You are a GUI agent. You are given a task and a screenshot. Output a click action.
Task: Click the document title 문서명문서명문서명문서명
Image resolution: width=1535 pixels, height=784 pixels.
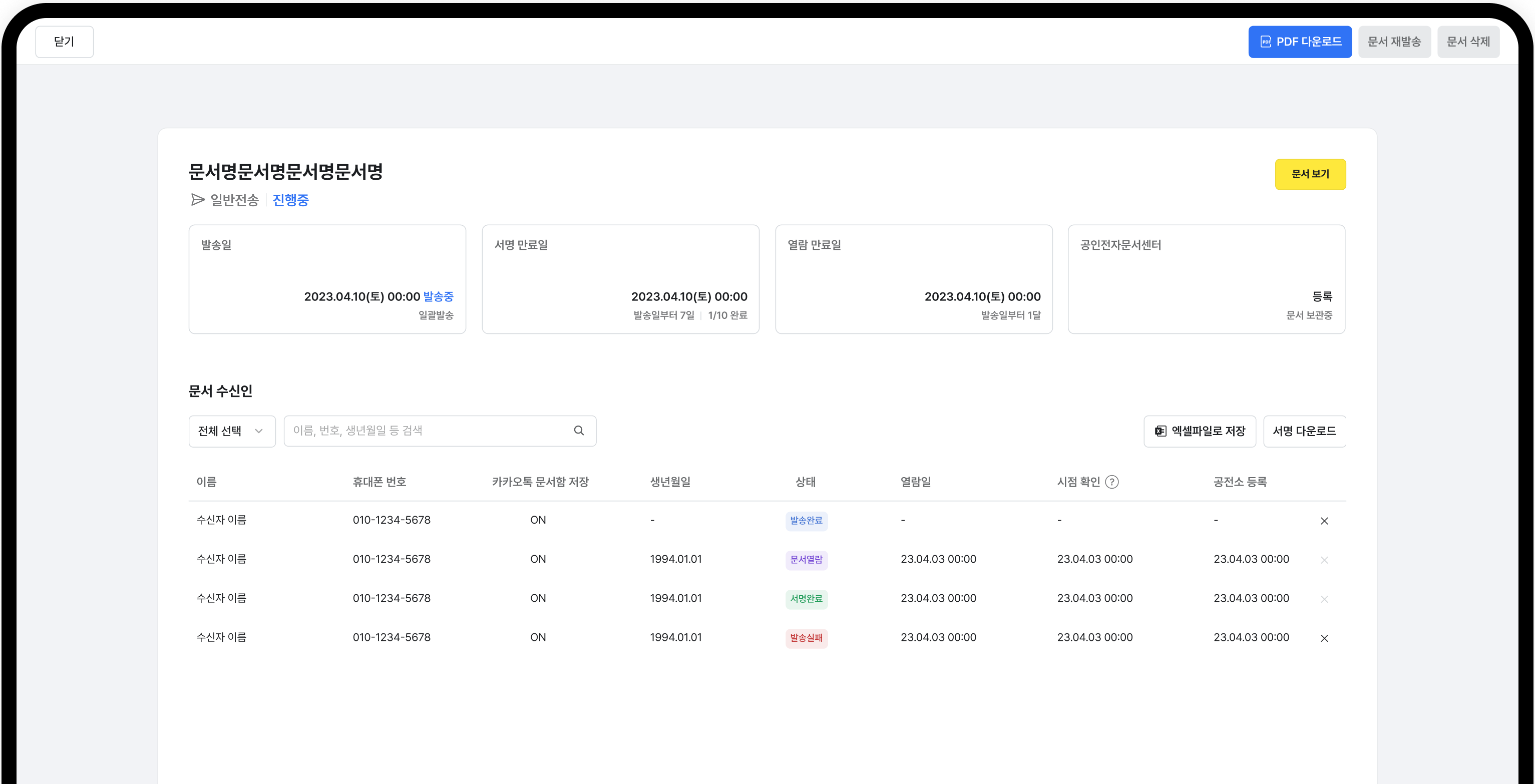[285, 172]
